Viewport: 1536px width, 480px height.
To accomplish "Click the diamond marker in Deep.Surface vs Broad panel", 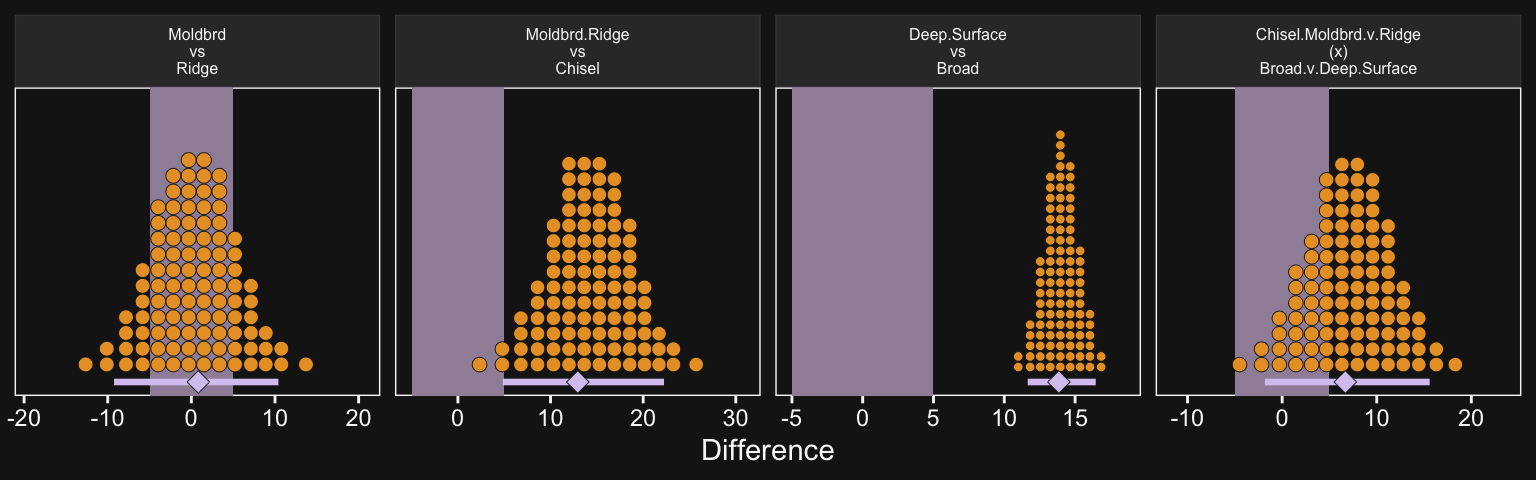I will [1058, 382].
